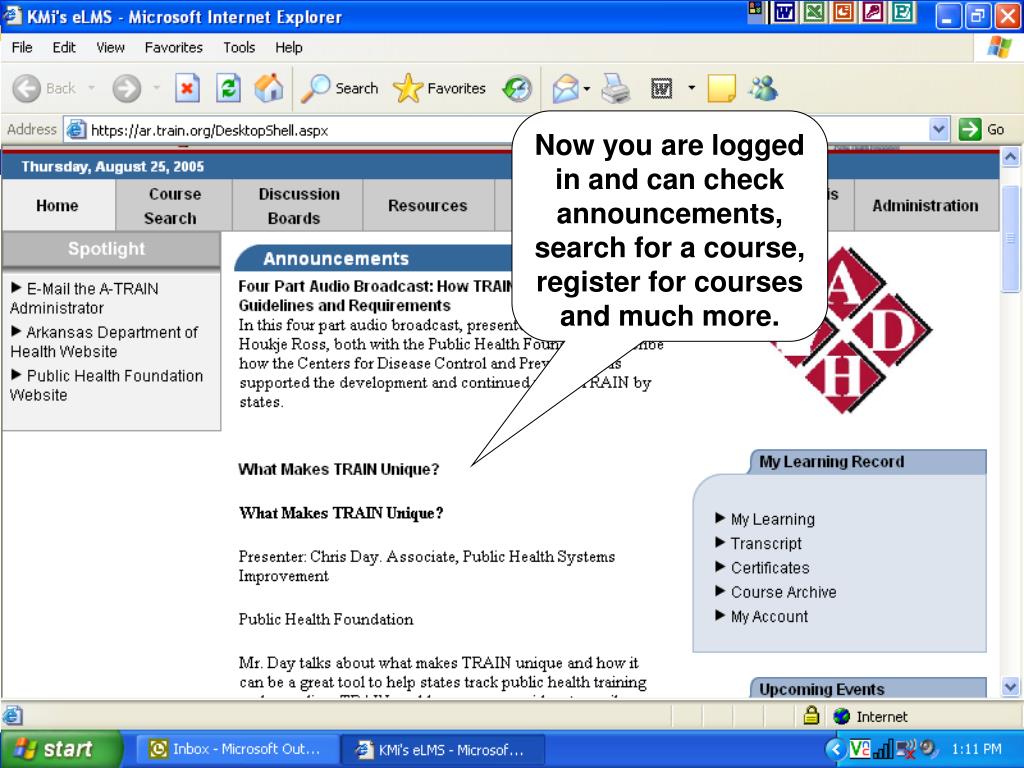Click the 1:11 PM clock in the tray
This screenshot has width=1024, height=768.
(x=976, y=749)
